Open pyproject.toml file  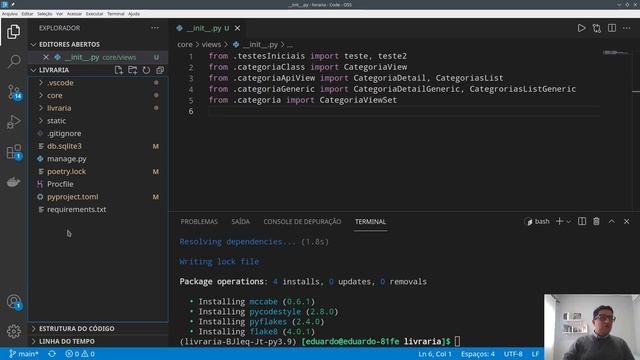tap(98, 197)
